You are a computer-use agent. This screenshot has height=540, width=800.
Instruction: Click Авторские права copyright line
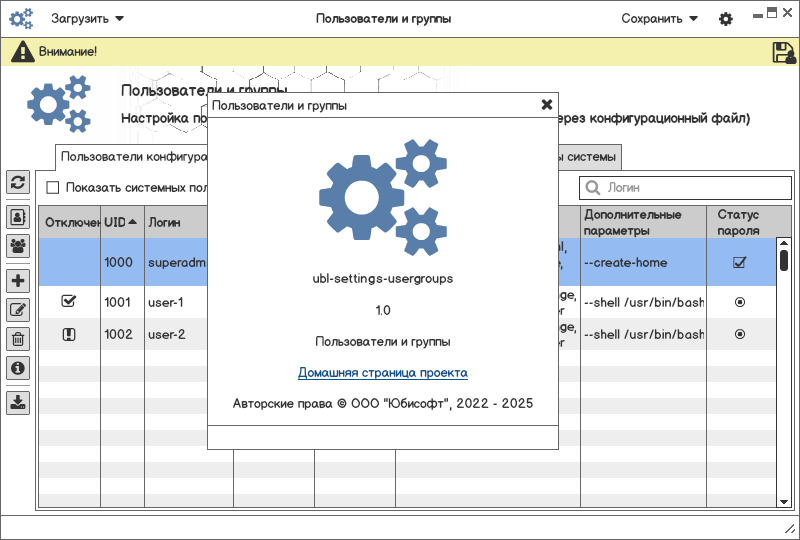(383, 404)
